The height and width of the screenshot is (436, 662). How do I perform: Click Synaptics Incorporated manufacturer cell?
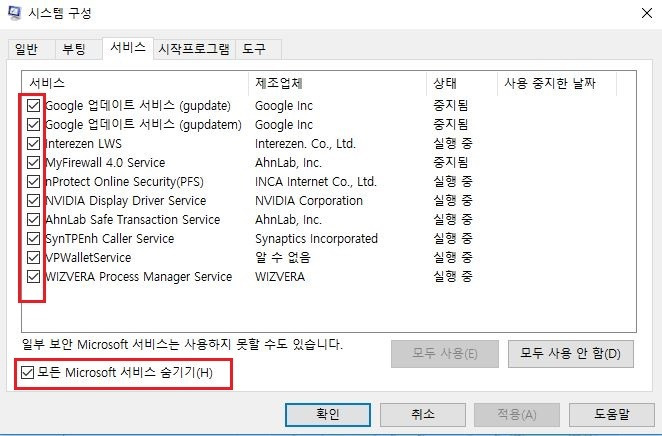pyautogui.click(x=316, y=238)
